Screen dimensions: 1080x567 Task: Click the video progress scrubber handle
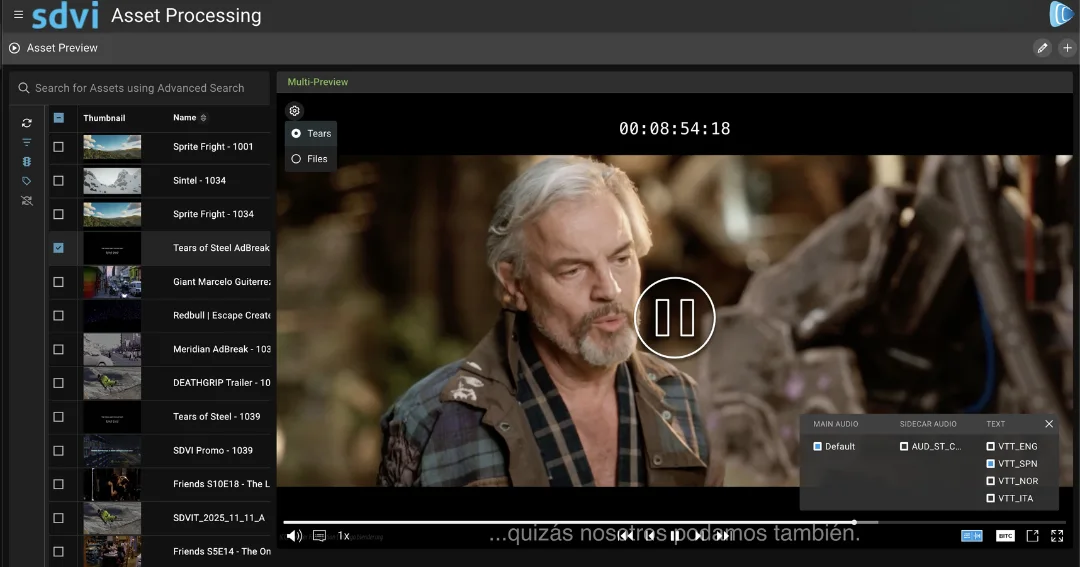pos(854,522)
